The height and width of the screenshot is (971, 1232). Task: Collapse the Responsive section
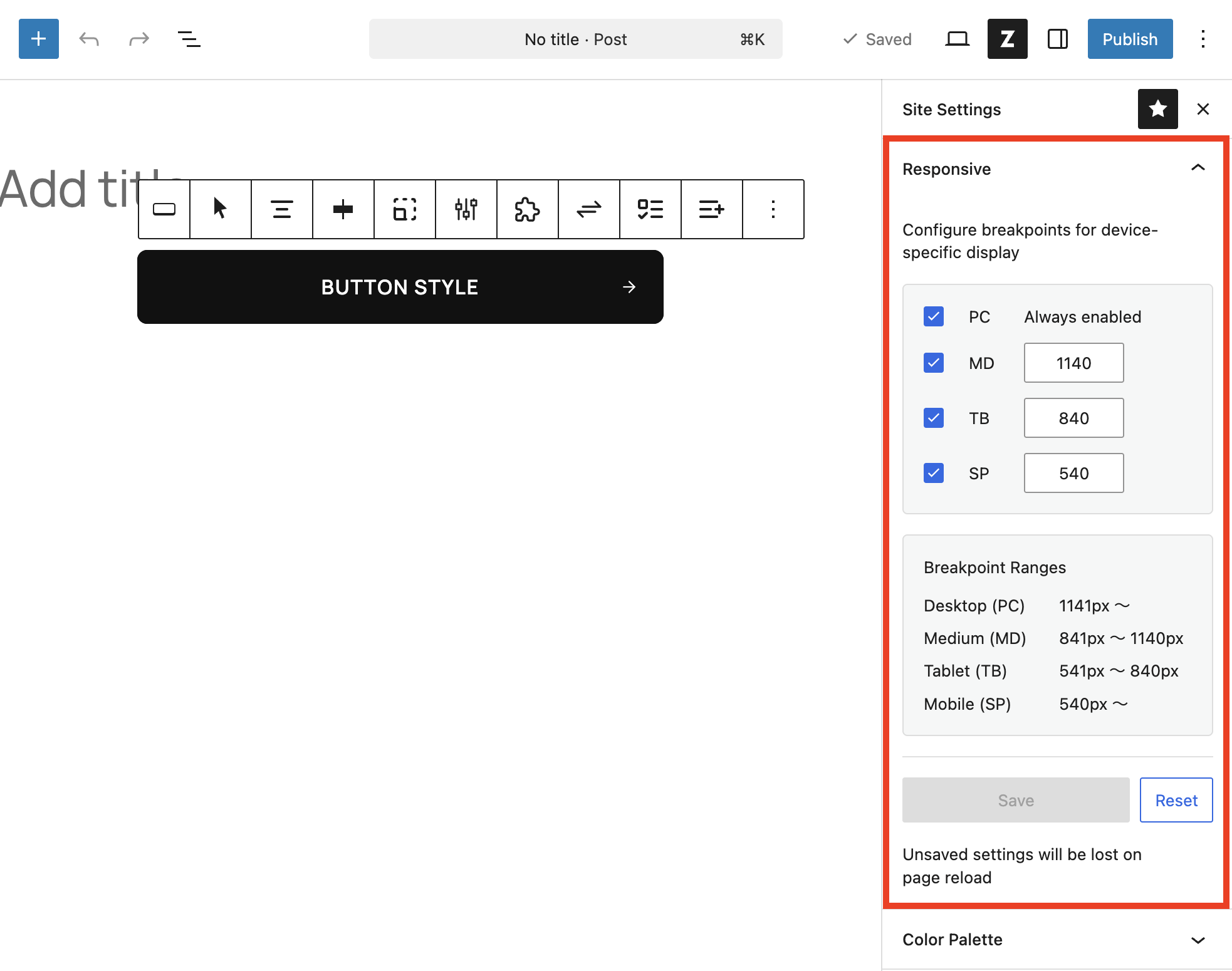(1198, 168)
